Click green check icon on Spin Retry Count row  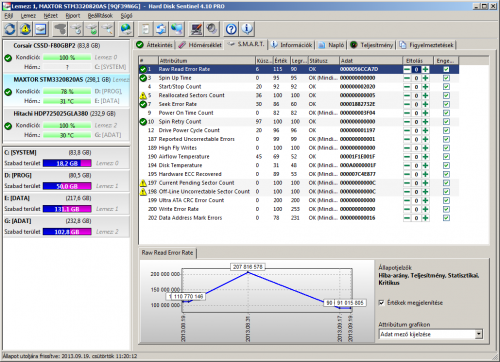(x=143, y=122)
